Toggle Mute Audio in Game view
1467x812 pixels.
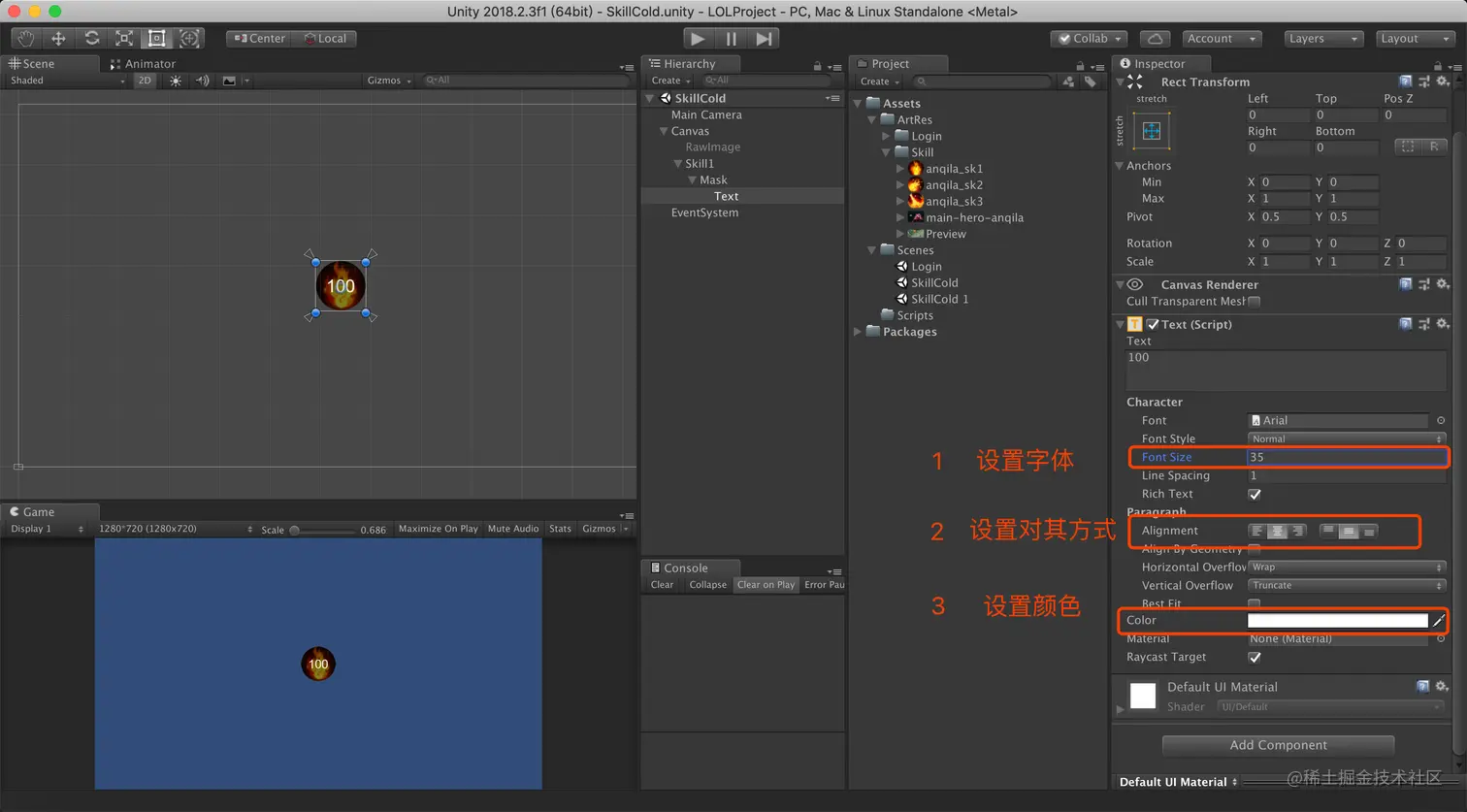(513, 529)
